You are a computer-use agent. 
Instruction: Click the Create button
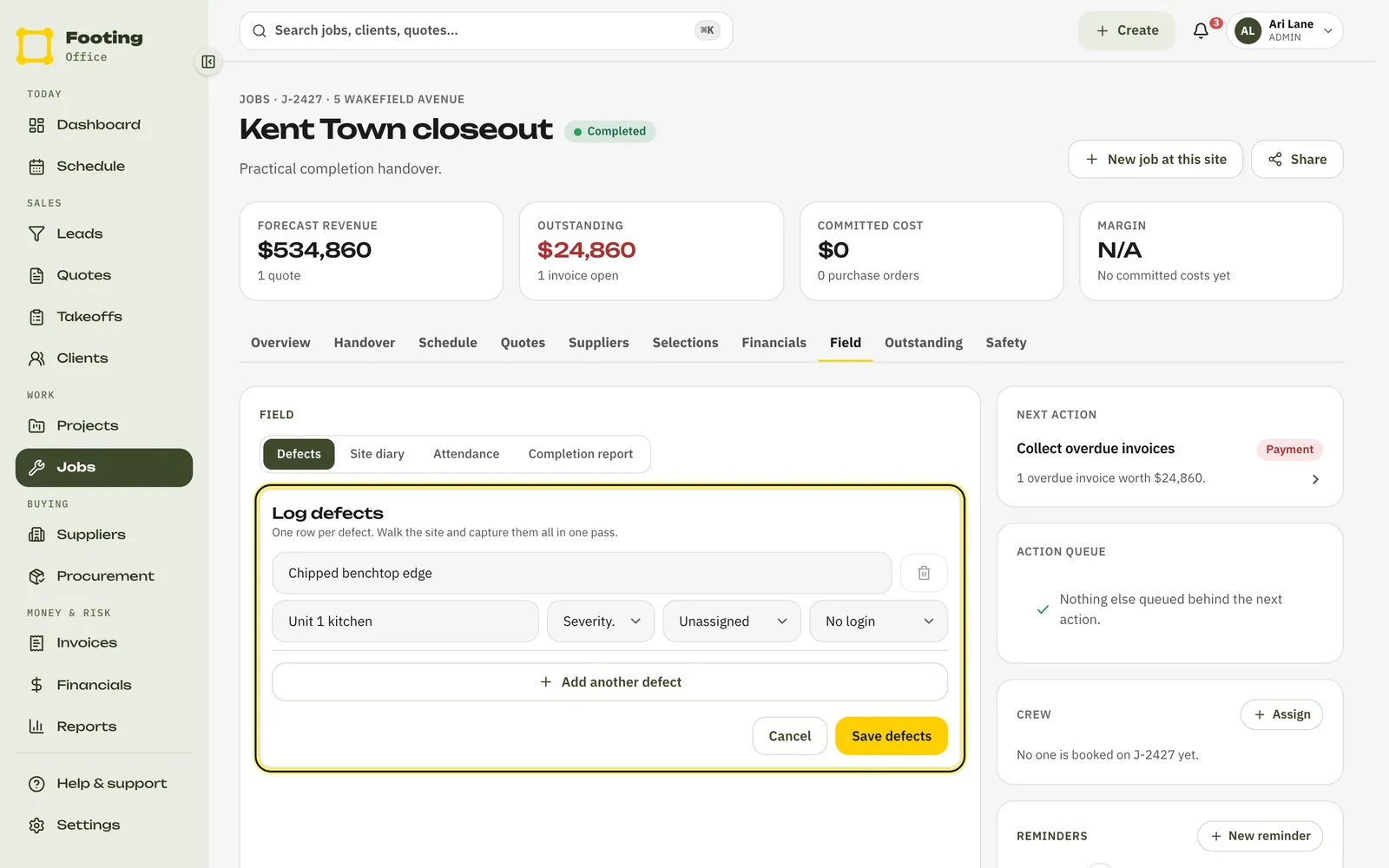[x=1127, y=30]
